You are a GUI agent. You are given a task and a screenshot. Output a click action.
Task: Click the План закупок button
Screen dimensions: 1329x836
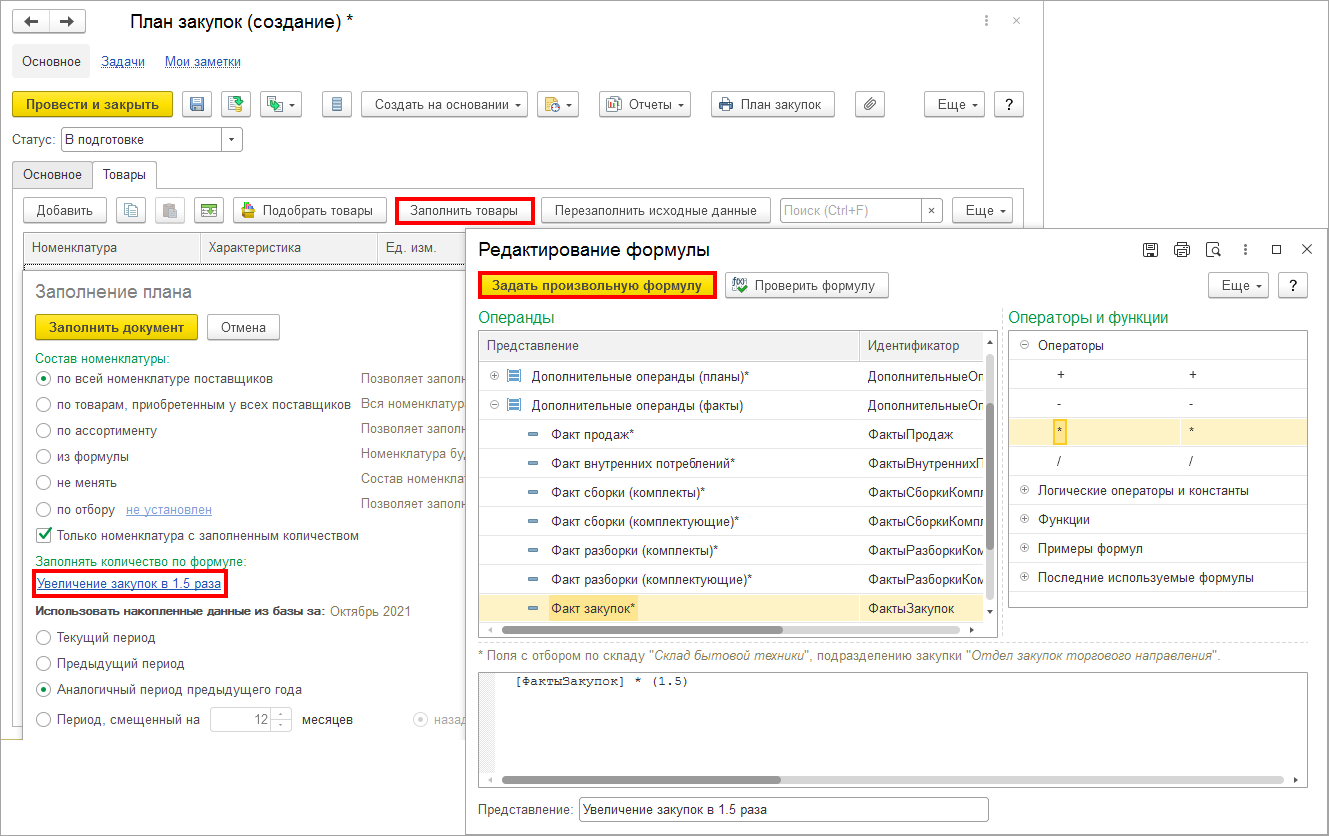[x=773, y=104]
